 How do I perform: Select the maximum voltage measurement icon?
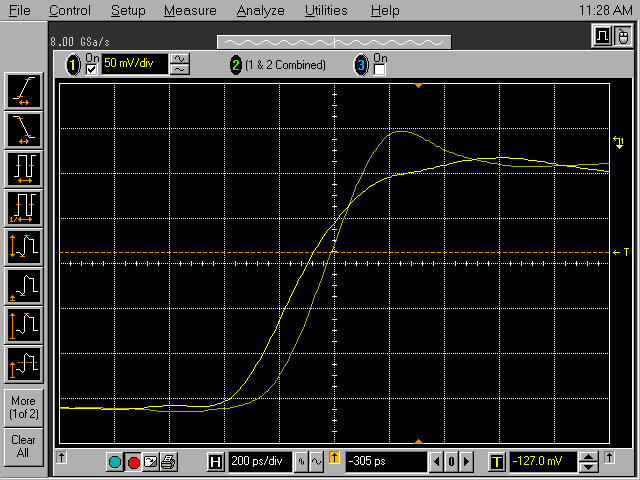[24, 325]
